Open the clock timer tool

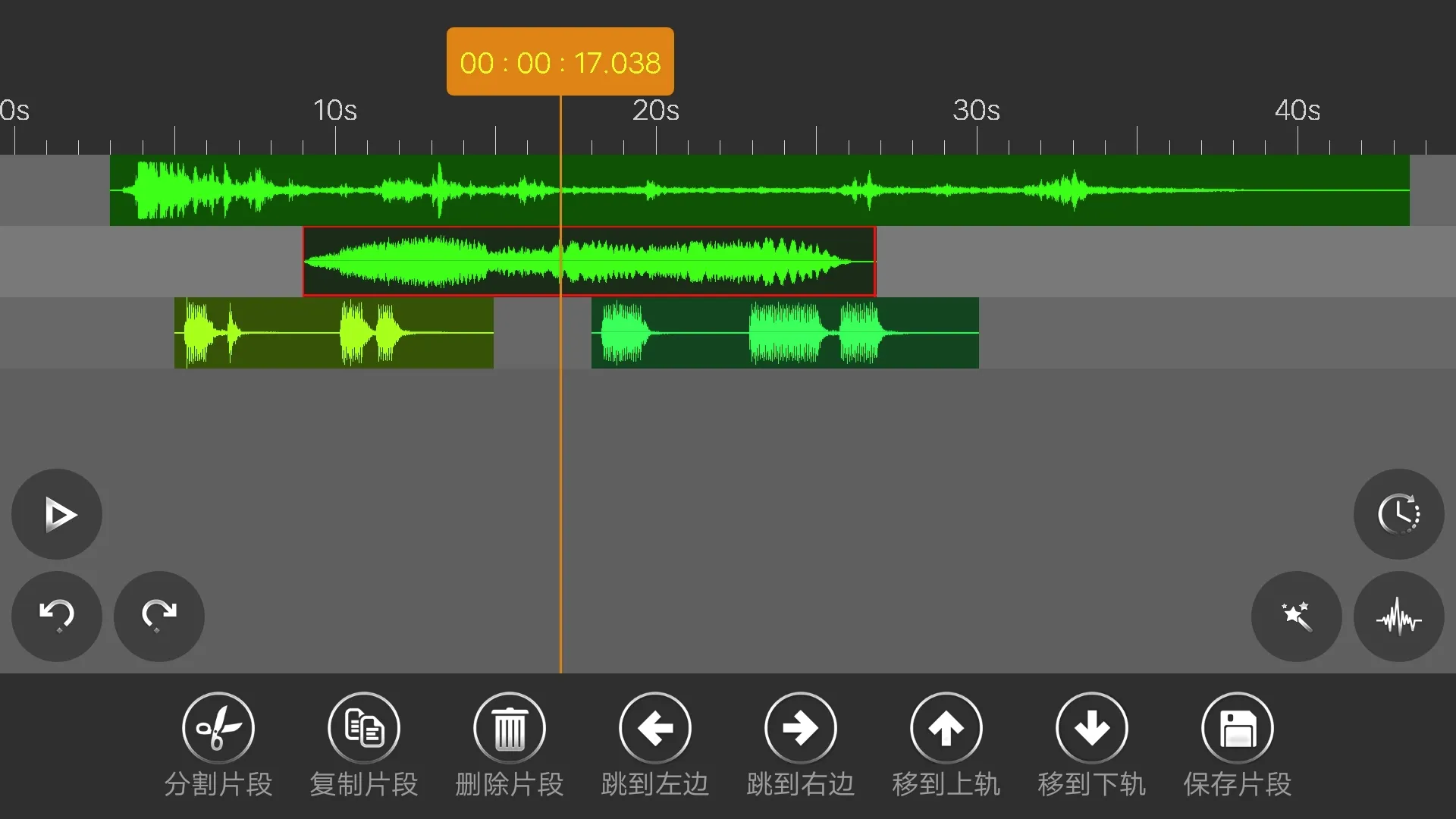point(1398,514)
